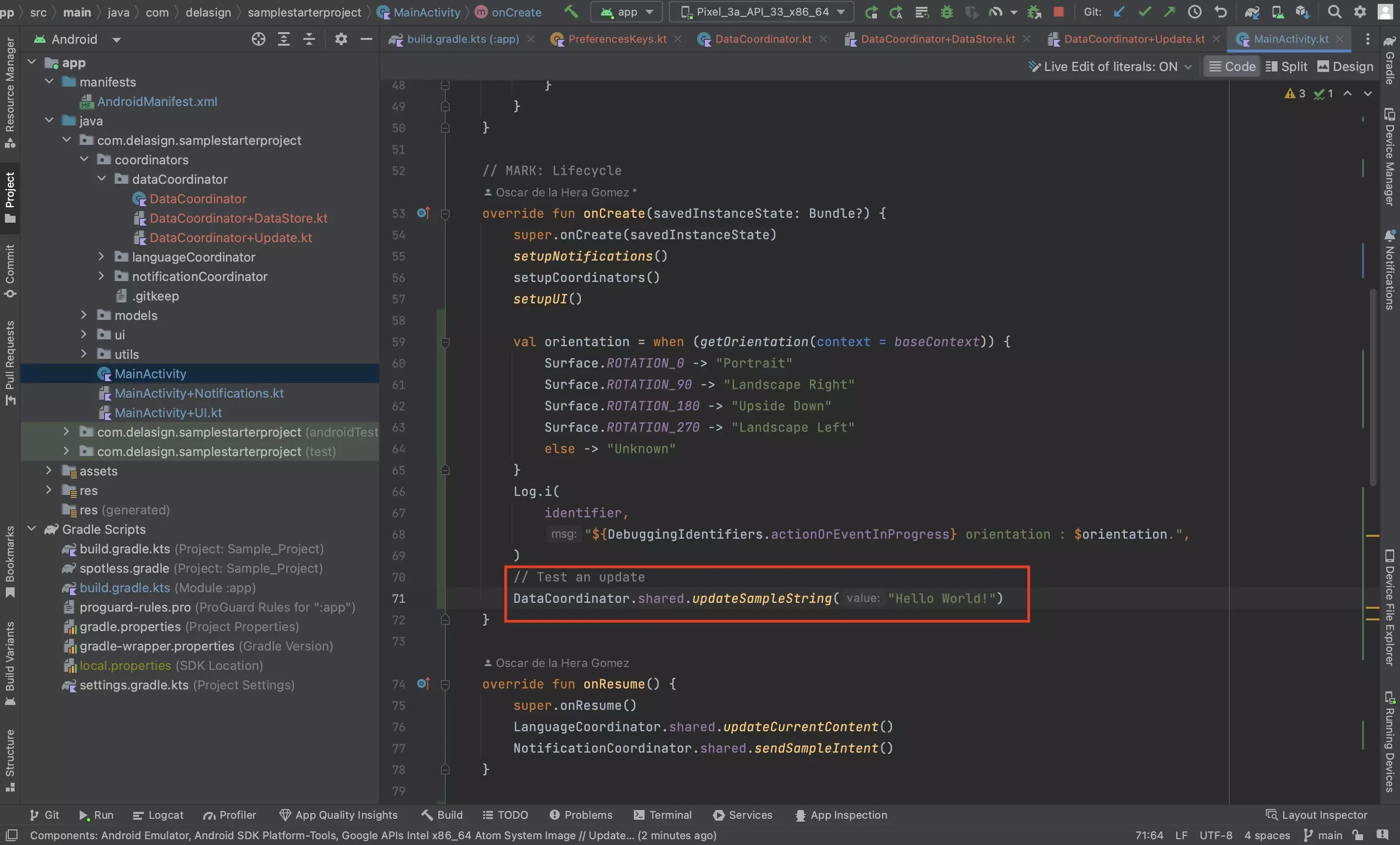
Task: Click Select Opened File target icon
Action: tap(259, 38)
